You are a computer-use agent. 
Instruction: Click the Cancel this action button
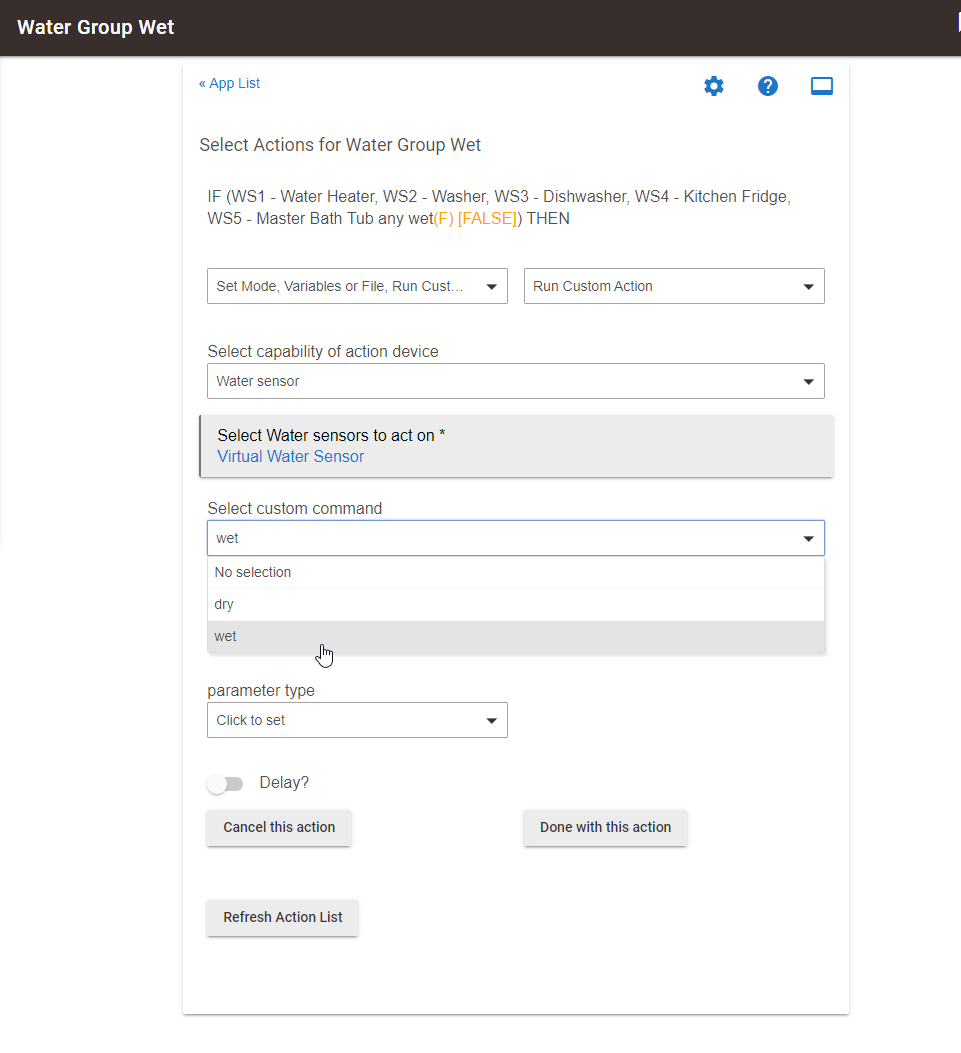click(279, 827)
